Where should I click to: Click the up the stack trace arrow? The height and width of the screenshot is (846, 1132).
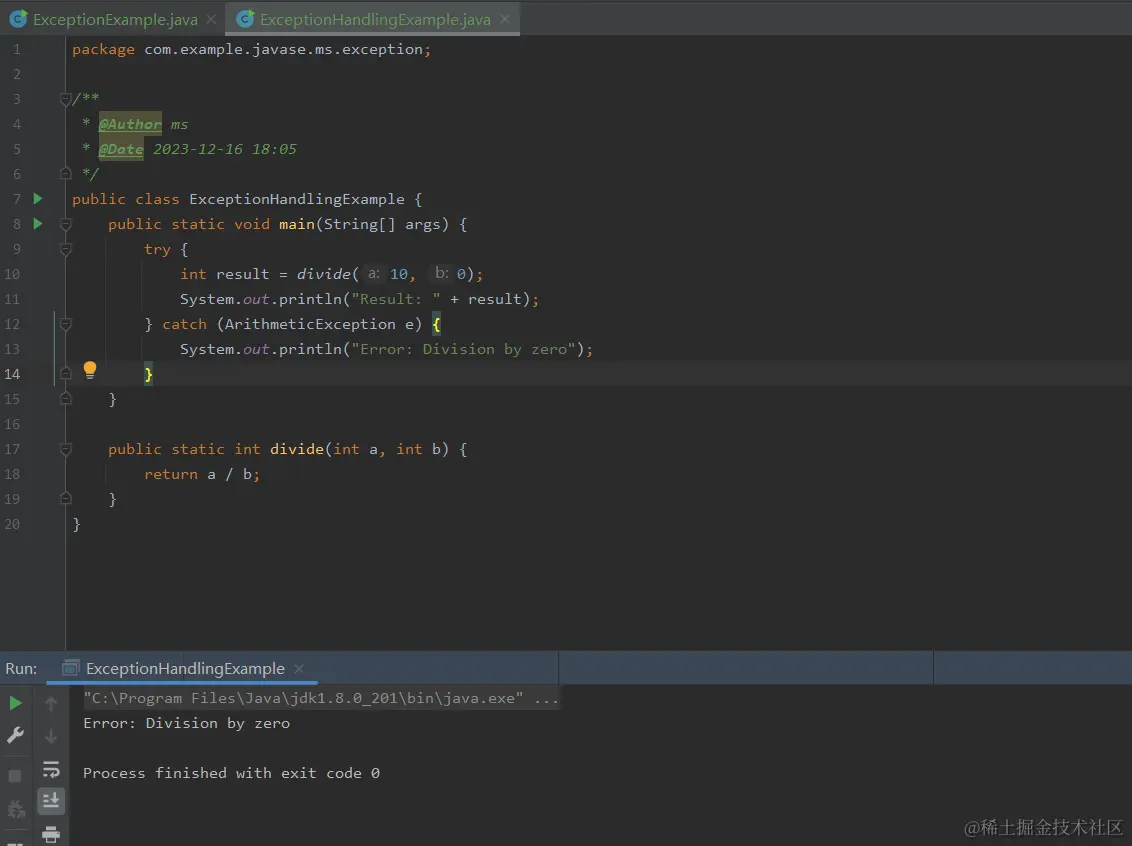point(51,703)
